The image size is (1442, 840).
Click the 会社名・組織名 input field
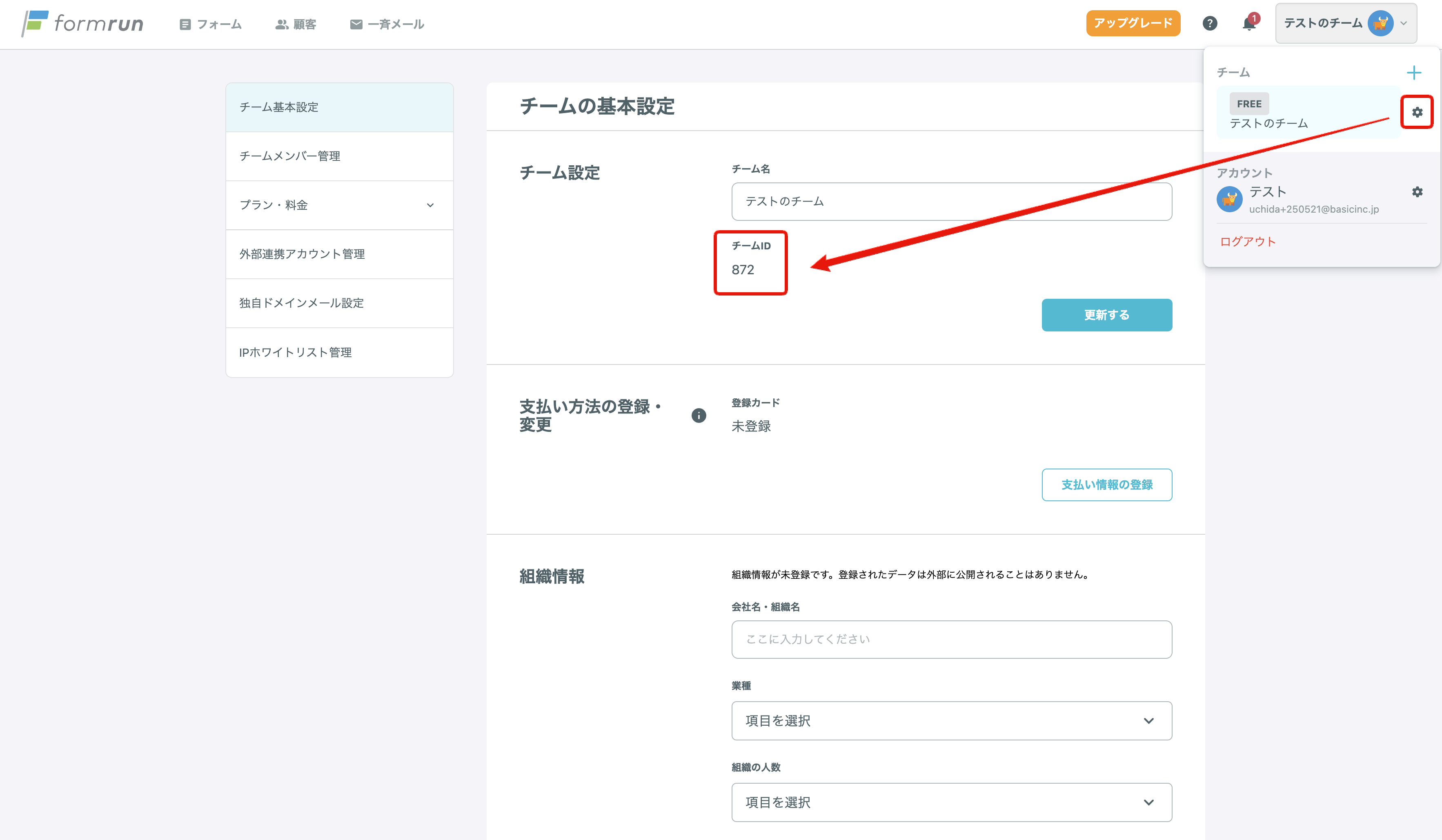point(951,639)
